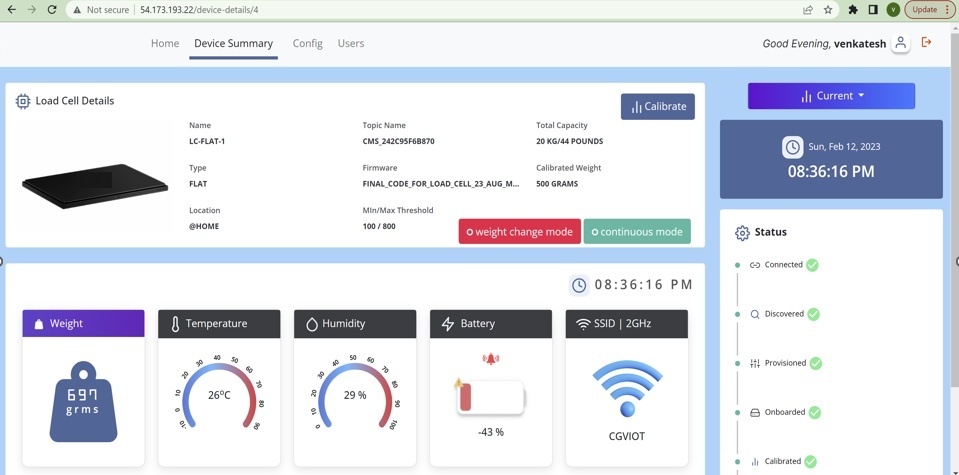This screenshot has height=475, width=959.
Task: Click the logout icon in header
Action: pos(927,43)
